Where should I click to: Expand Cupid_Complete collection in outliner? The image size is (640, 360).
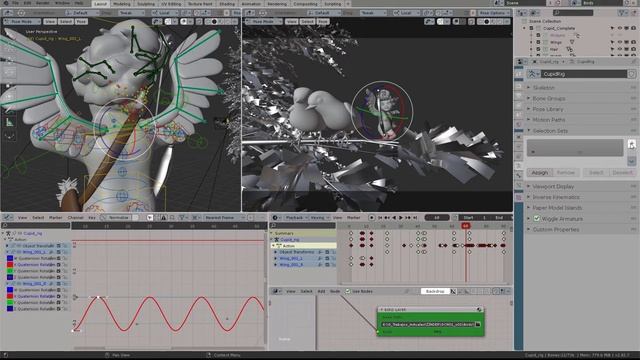525,28
